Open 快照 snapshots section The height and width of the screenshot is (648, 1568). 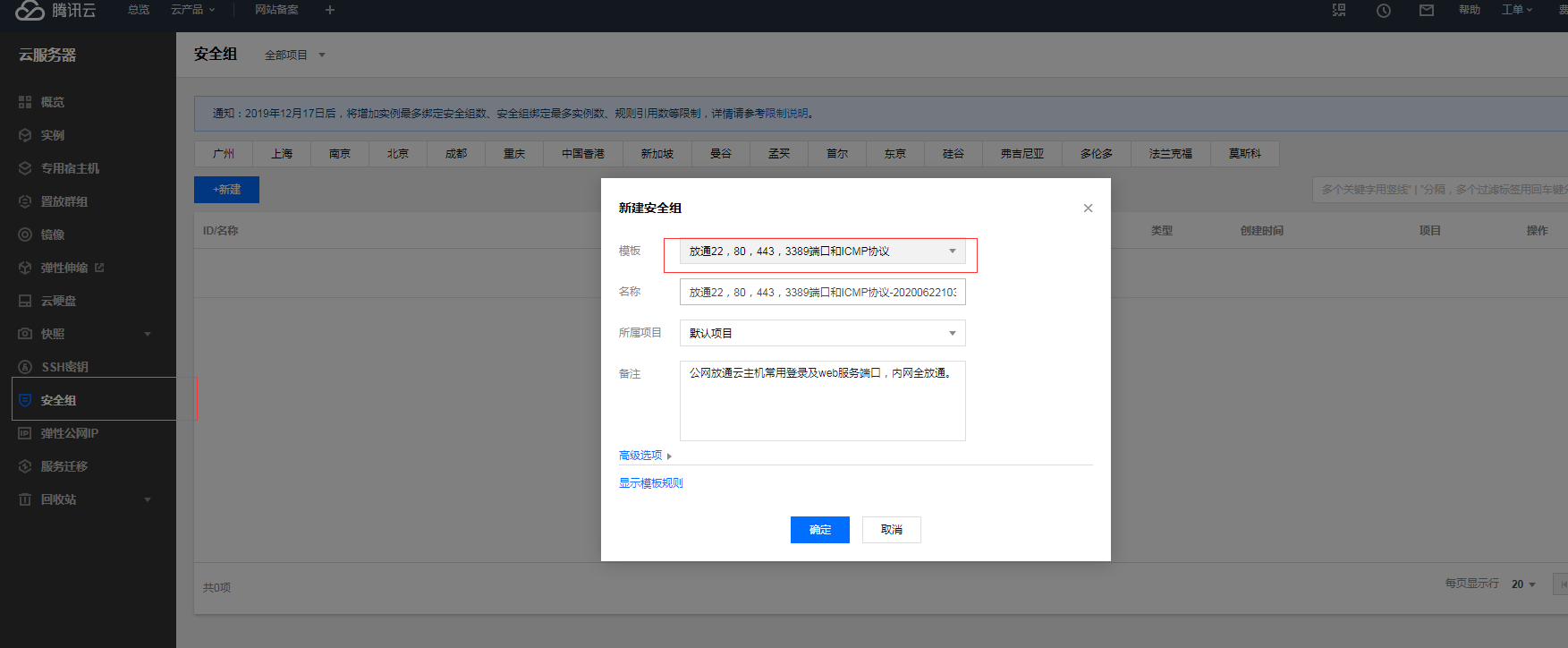[x=53, y=334]
